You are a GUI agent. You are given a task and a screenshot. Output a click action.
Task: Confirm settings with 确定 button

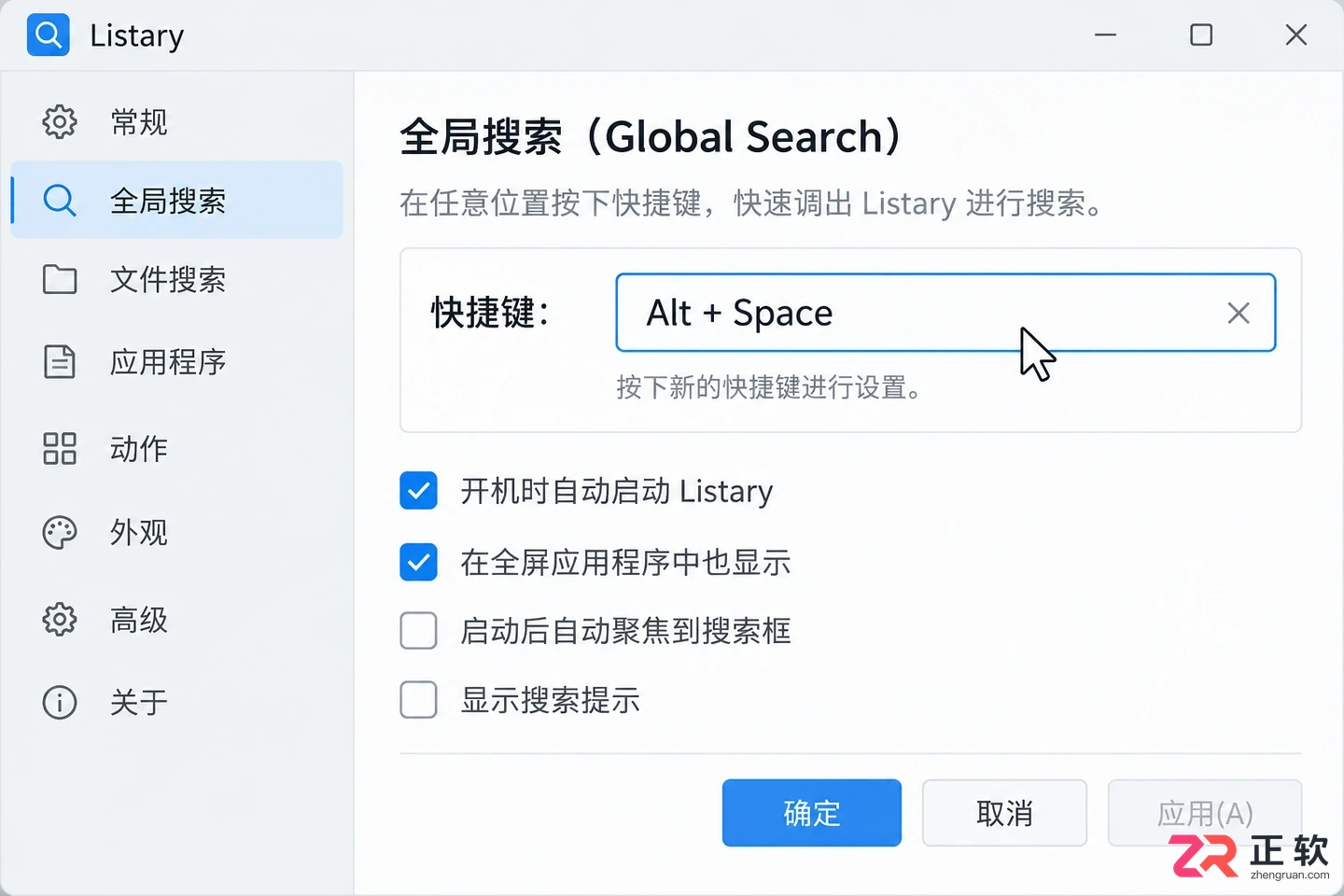pyautogui.click(x=812, y=813)
